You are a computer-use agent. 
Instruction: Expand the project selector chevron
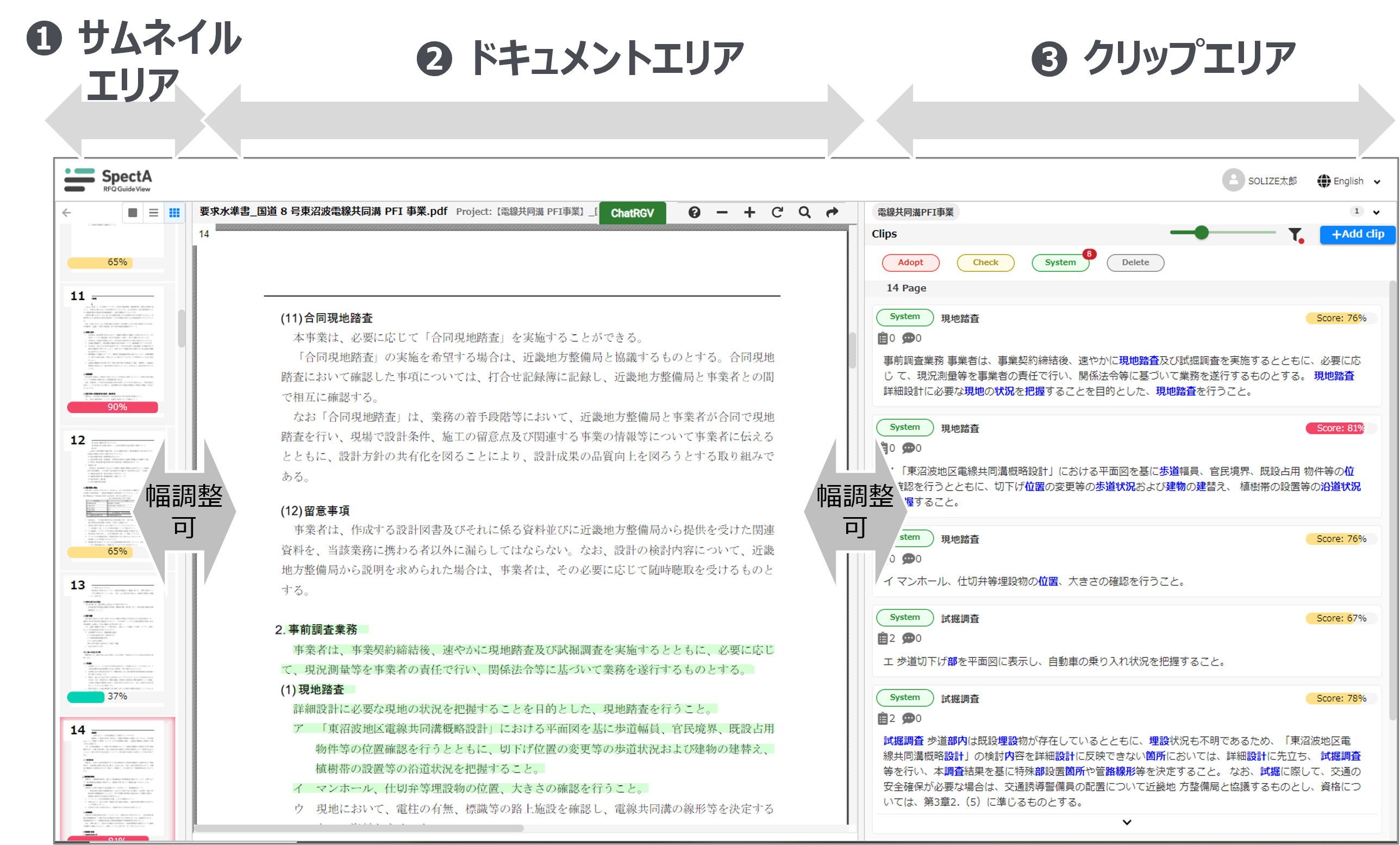point(1376,212)
